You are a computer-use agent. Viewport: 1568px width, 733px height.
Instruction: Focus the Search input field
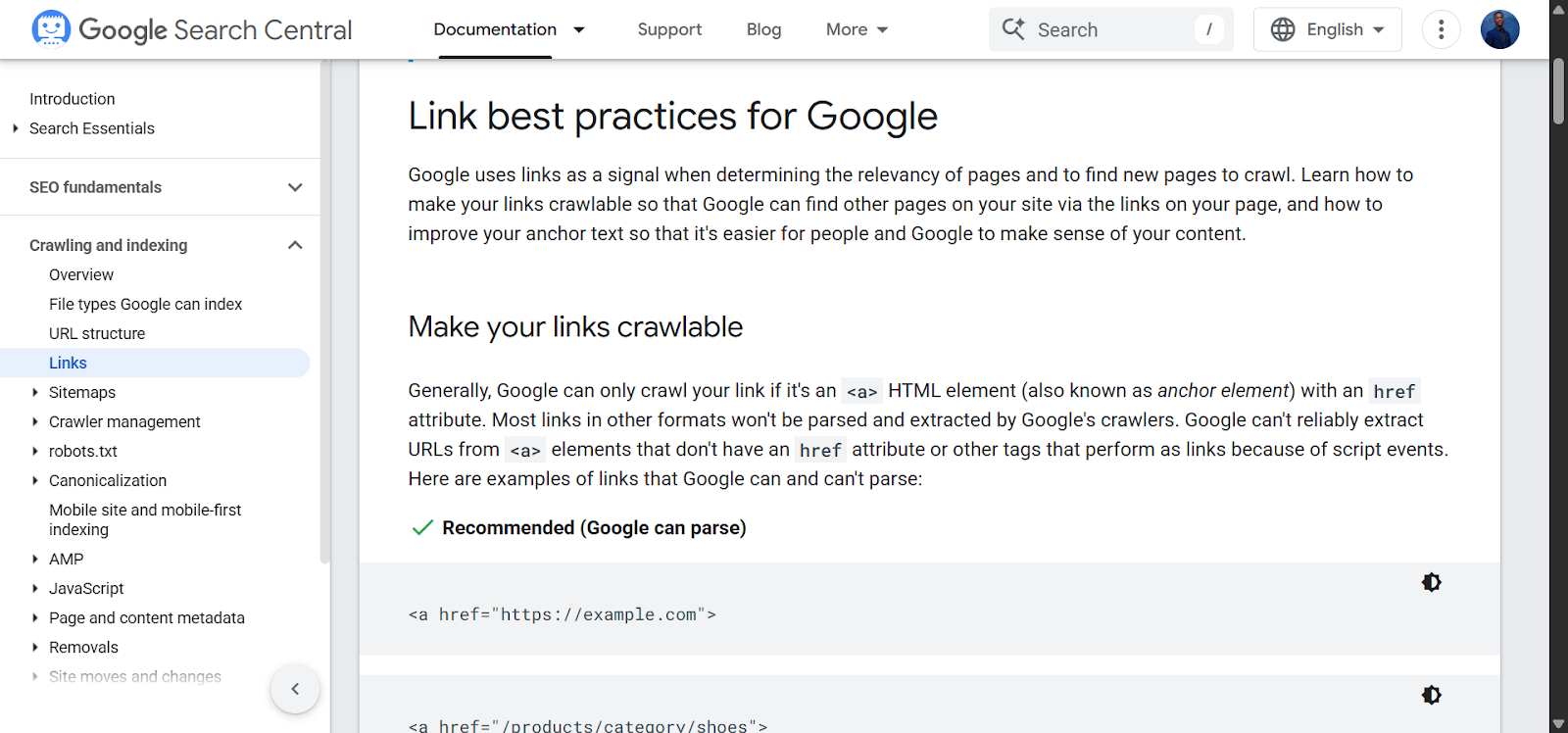point(1111,29)
